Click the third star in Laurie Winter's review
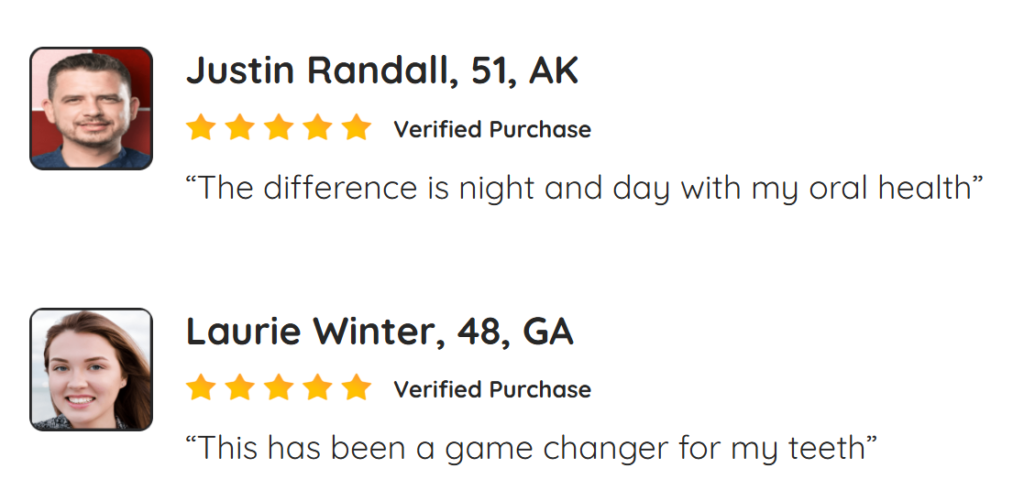Viewport: 1024px width, 490px height. click(x=278, y=389)
